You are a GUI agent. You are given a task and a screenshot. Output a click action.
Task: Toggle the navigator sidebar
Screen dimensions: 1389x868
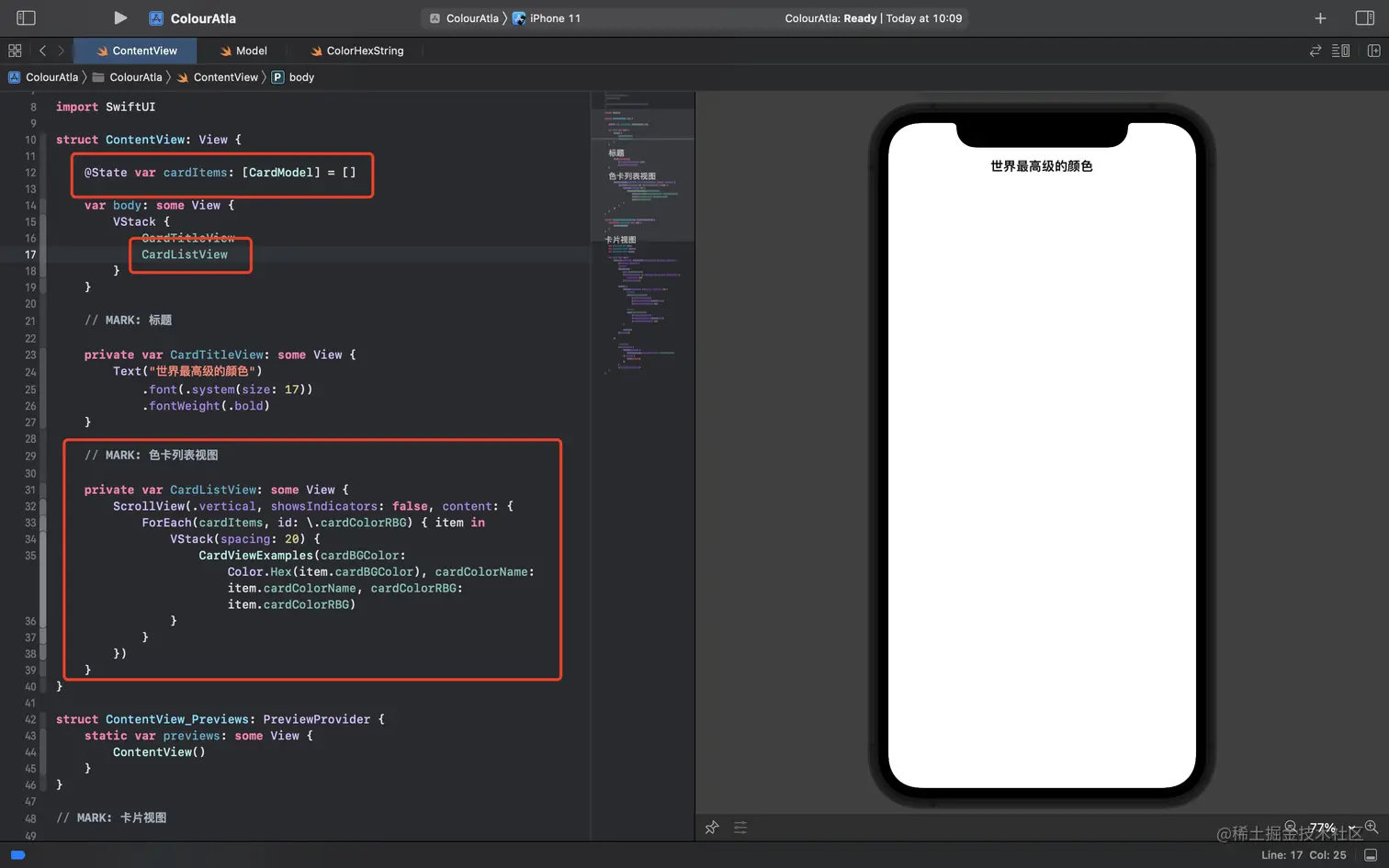26,18
